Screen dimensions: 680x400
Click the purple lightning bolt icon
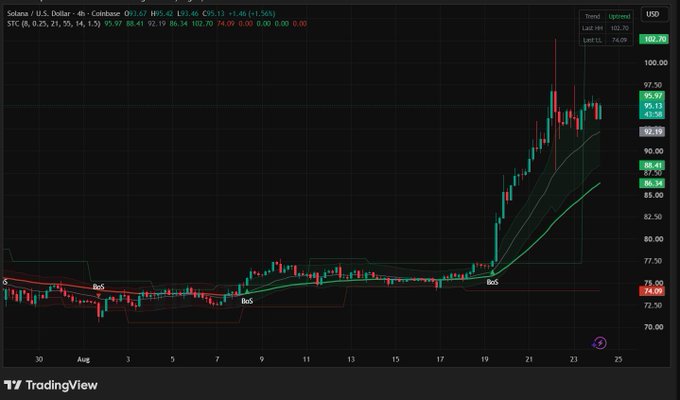[x=599, y=343]
